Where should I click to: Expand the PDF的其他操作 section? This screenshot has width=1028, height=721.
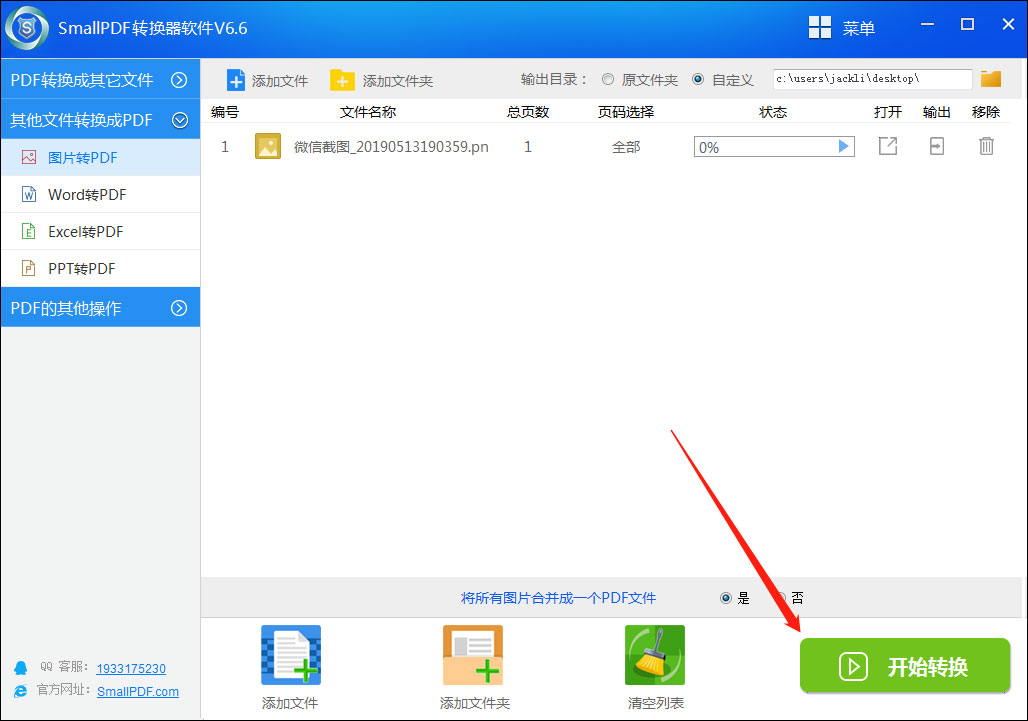(x=100, y=307)
